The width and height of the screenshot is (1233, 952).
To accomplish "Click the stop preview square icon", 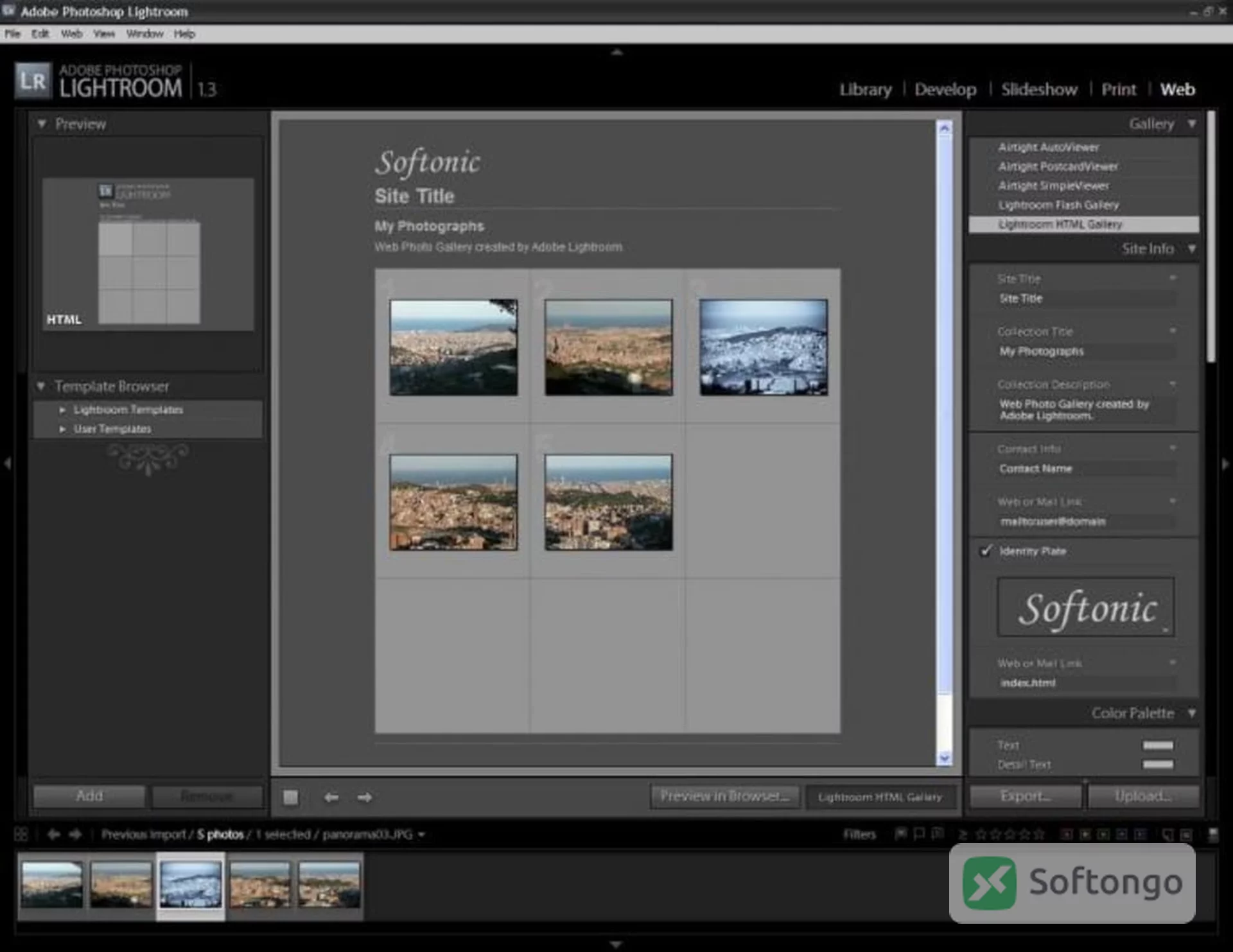I will [x=290, y=797].
